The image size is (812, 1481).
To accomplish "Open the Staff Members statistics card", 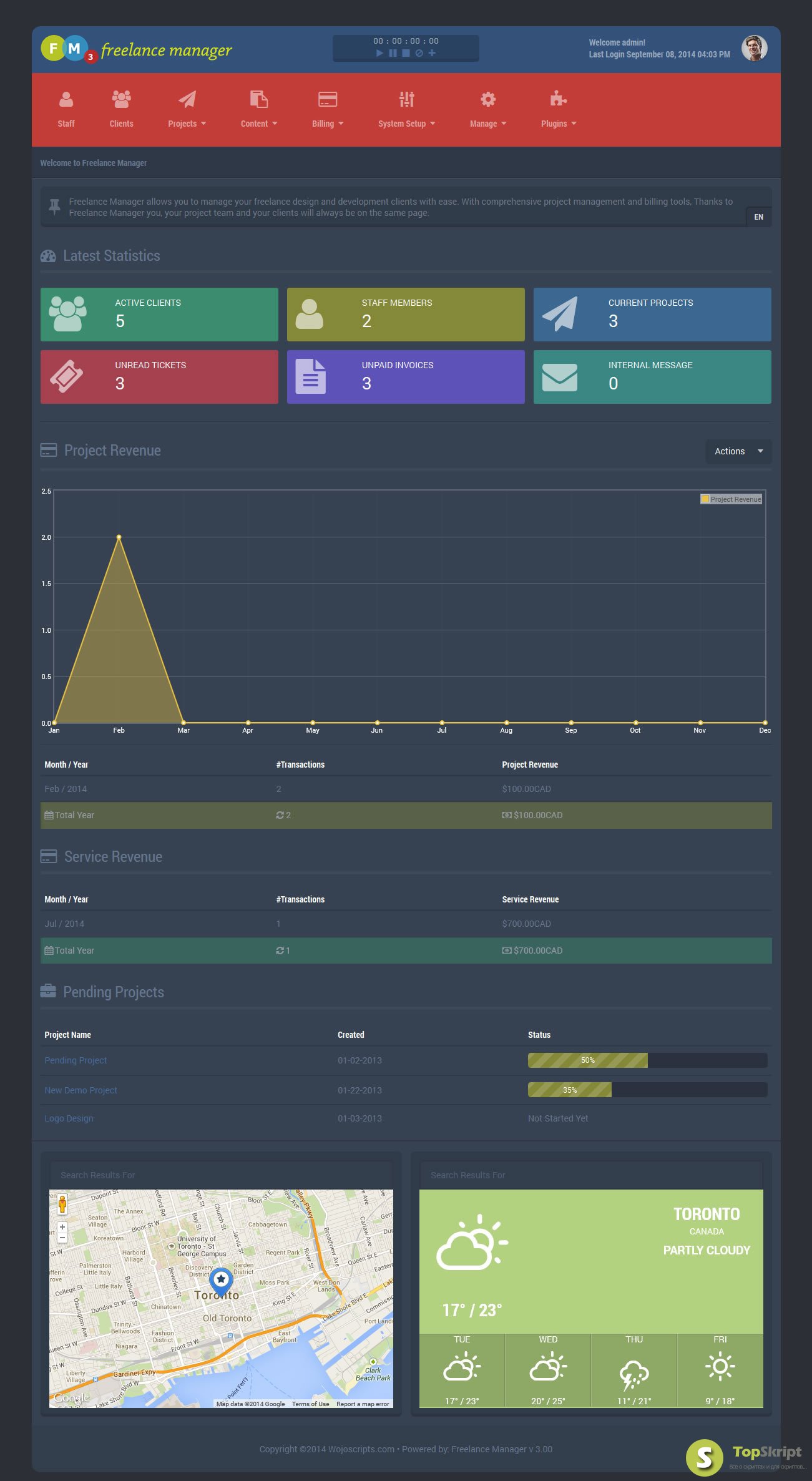I will point(406,315).
